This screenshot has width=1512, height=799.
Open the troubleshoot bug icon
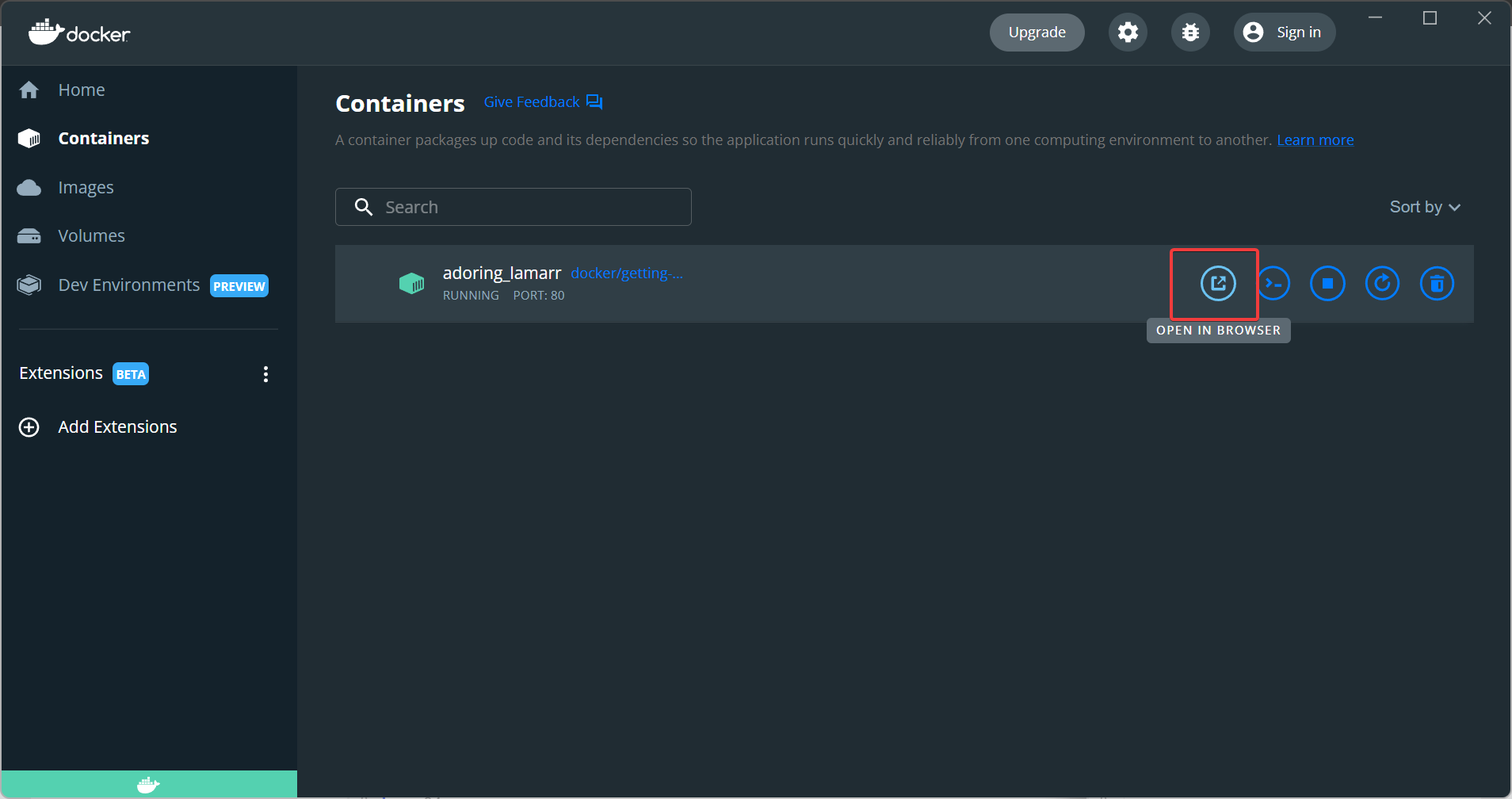[x=1190, y=32]
